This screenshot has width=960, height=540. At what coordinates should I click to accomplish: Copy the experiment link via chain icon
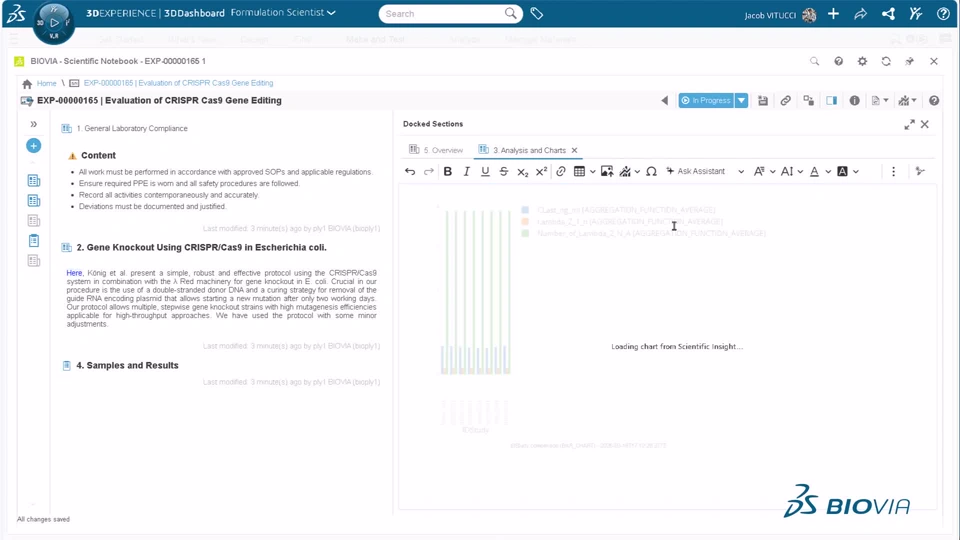click(786, 100)
